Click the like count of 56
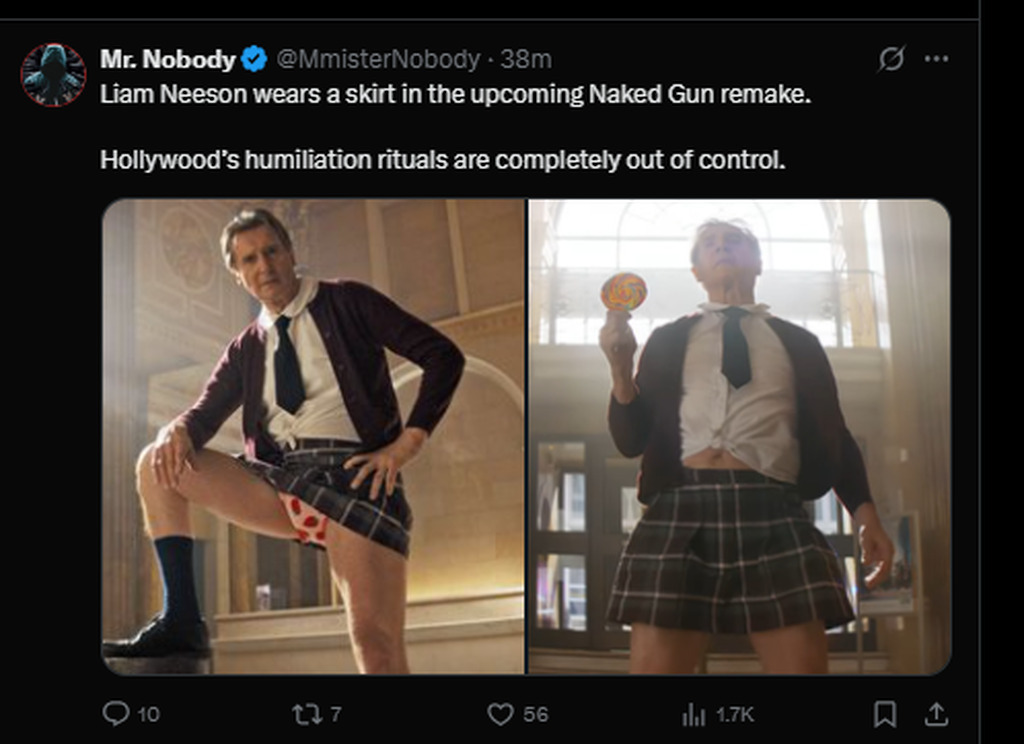Viewport: 1024px width, 744px height. coord(535,714)
